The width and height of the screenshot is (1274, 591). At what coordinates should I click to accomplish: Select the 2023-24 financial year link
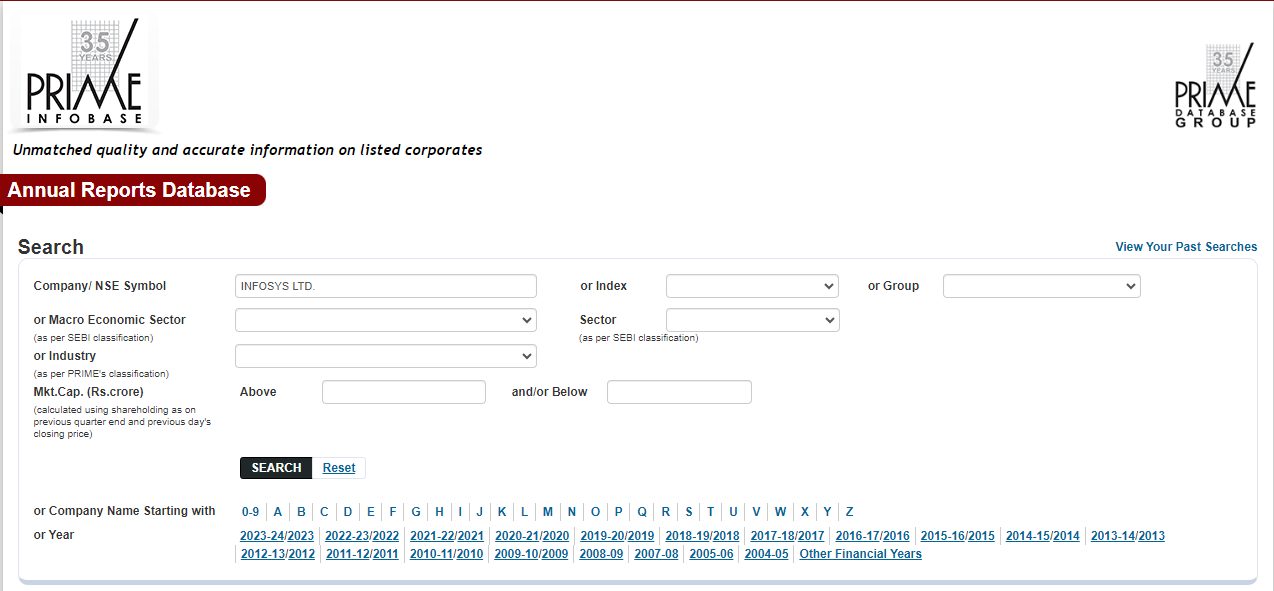[x=262, y=536]
